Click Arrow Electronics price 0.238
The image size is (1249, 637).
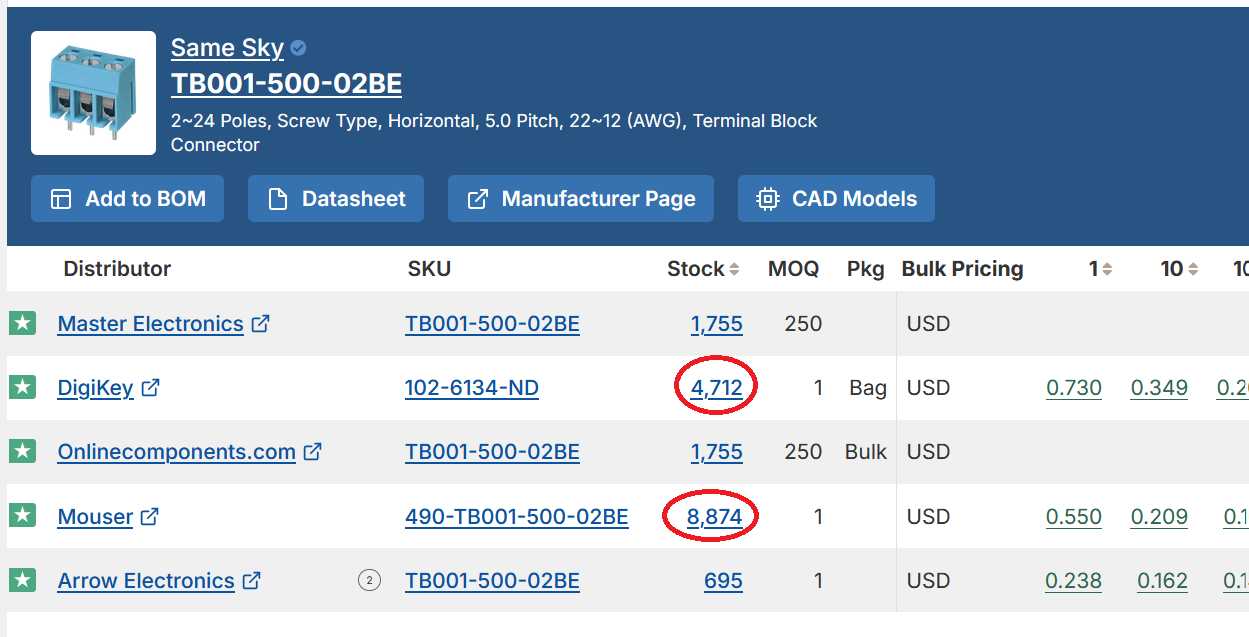coord(1074,581)
